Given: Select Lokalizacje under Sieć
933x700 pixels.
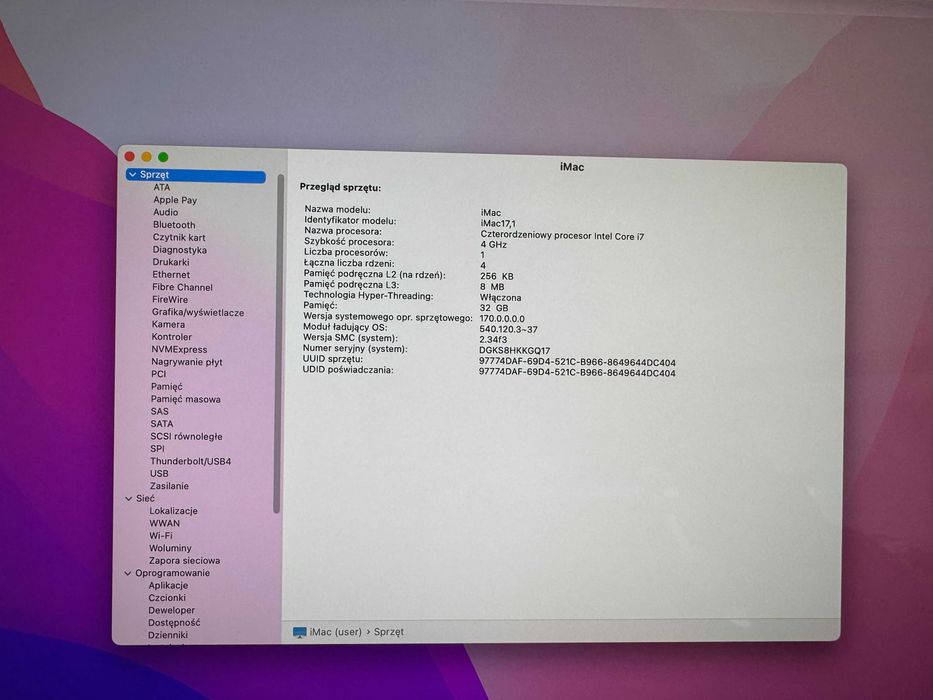Looking at the screenshot, I should click(173, 511).
